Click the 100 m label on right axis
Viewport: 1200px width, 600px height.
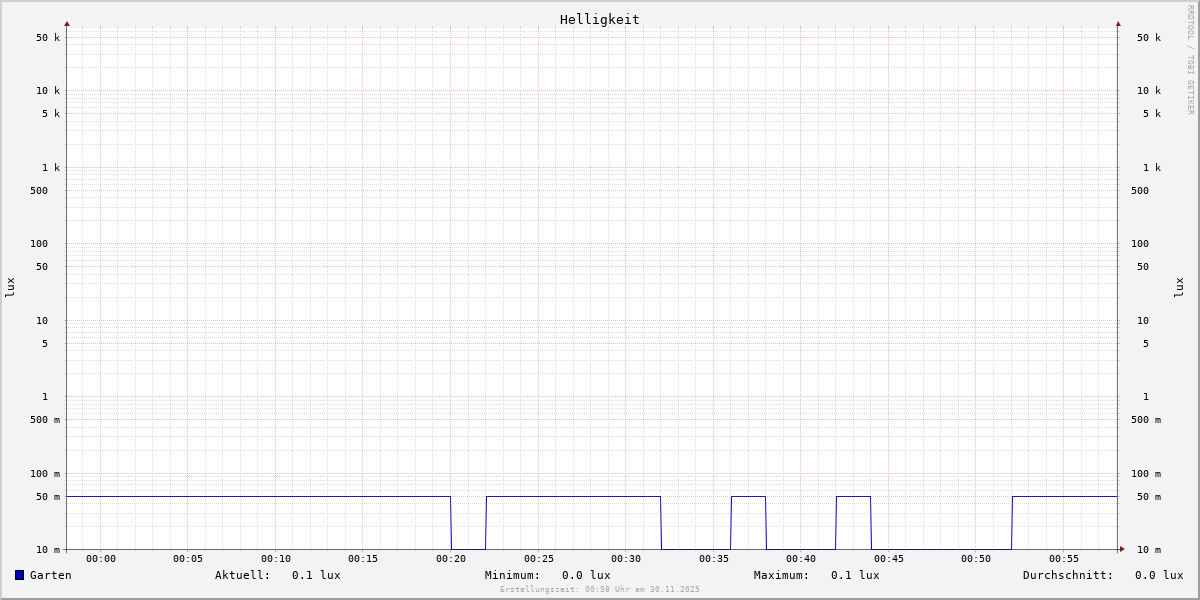click(1146, 474)
